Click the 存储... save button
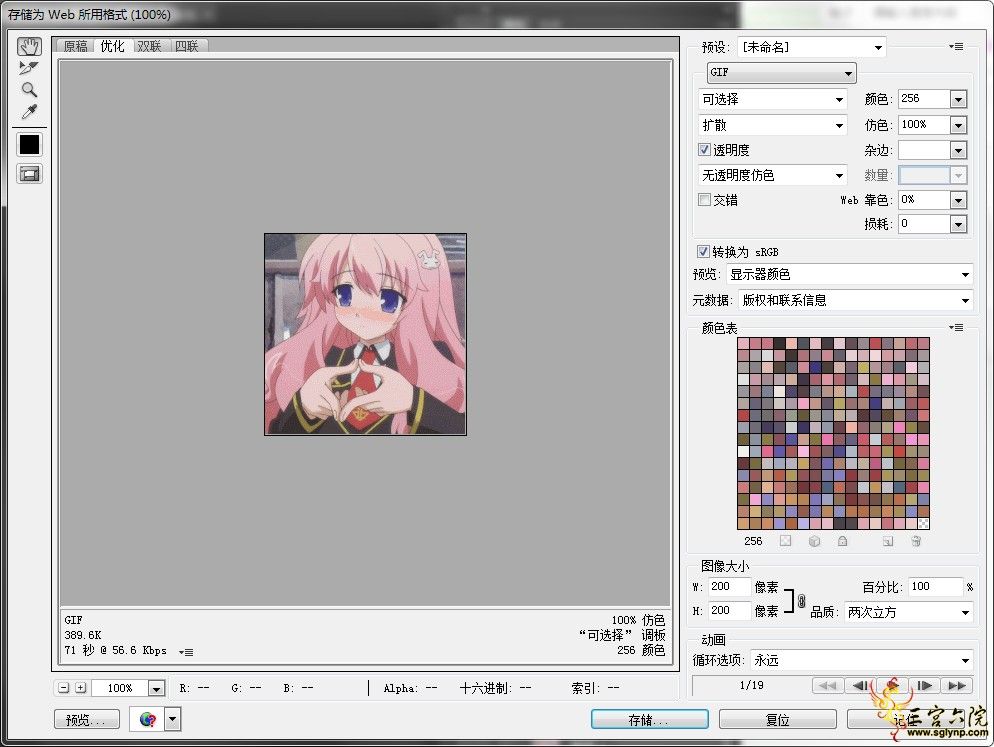994x747 pixels. tap(649, 720)
